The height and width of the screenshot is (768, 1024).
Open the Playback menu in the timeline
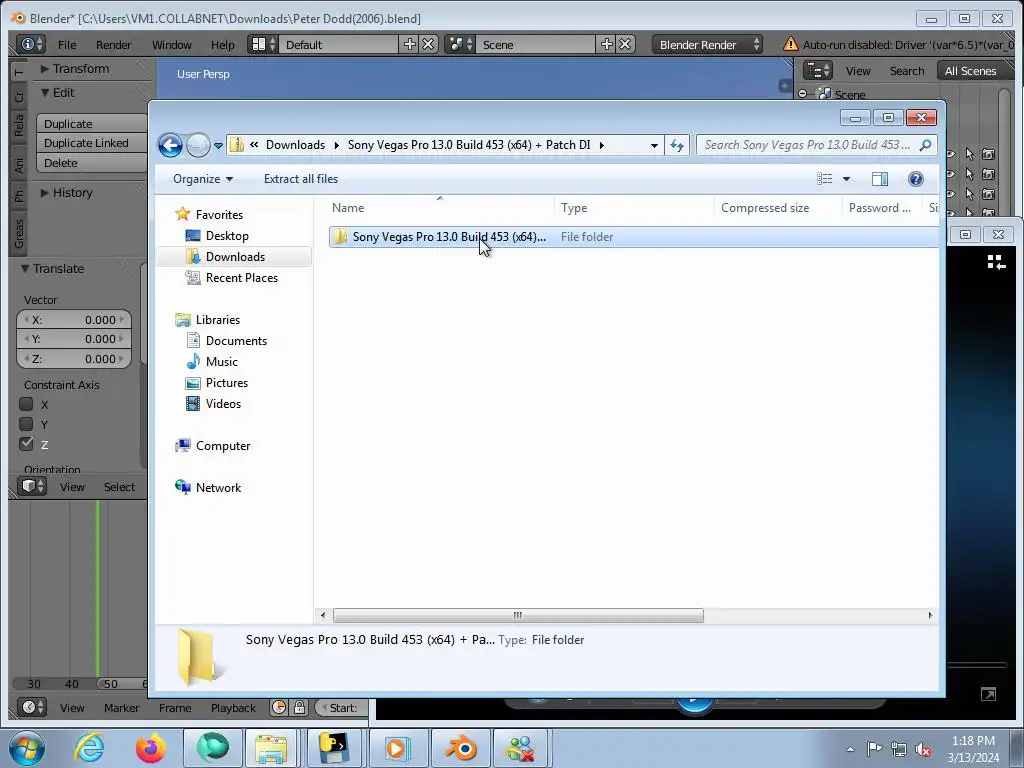tap(233, 707)
